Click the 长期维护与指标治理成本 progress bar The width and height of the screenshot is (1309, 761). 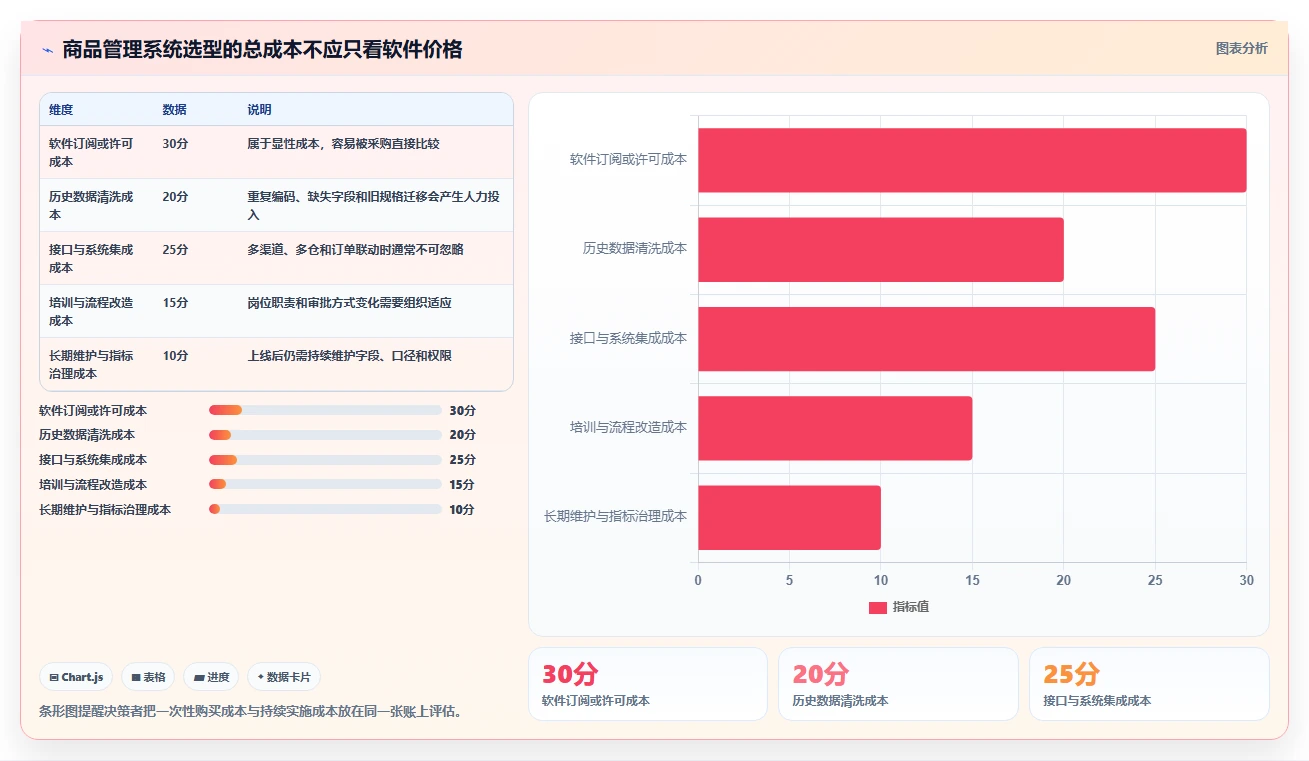(x=325, y=509)
